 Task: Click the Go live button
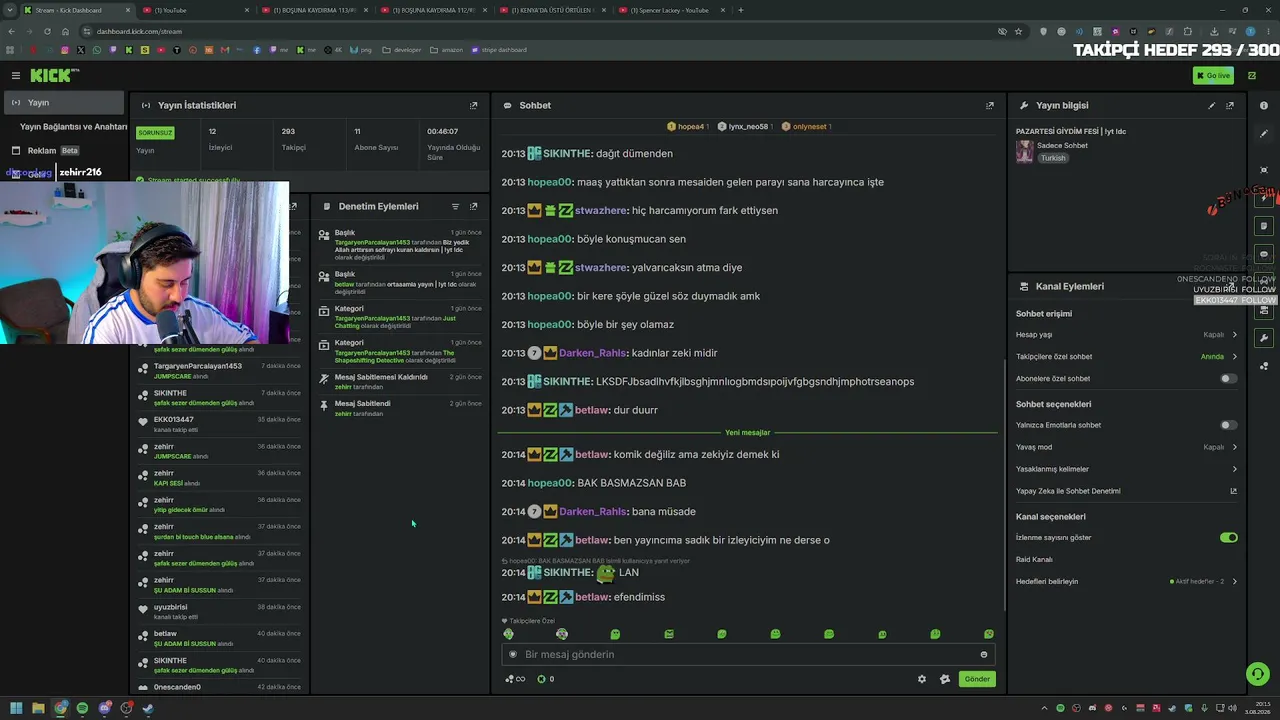[1213, 75]
